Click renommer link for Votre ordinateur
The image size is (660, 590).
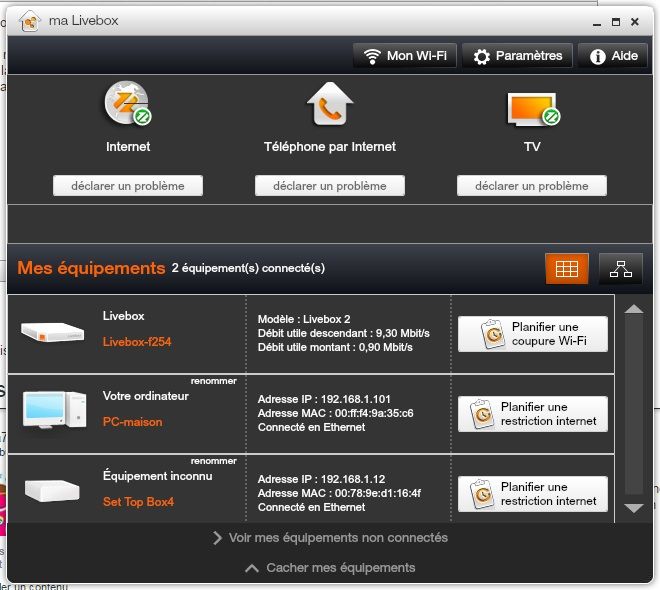(x=213, y=381)
